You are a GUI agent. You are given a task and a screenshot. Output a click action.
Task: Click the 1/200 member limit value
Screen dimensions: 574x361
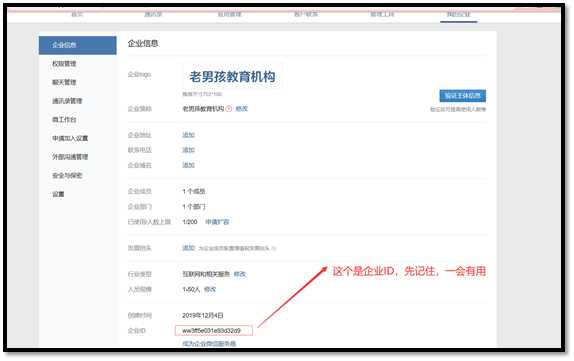pos(190,222)
